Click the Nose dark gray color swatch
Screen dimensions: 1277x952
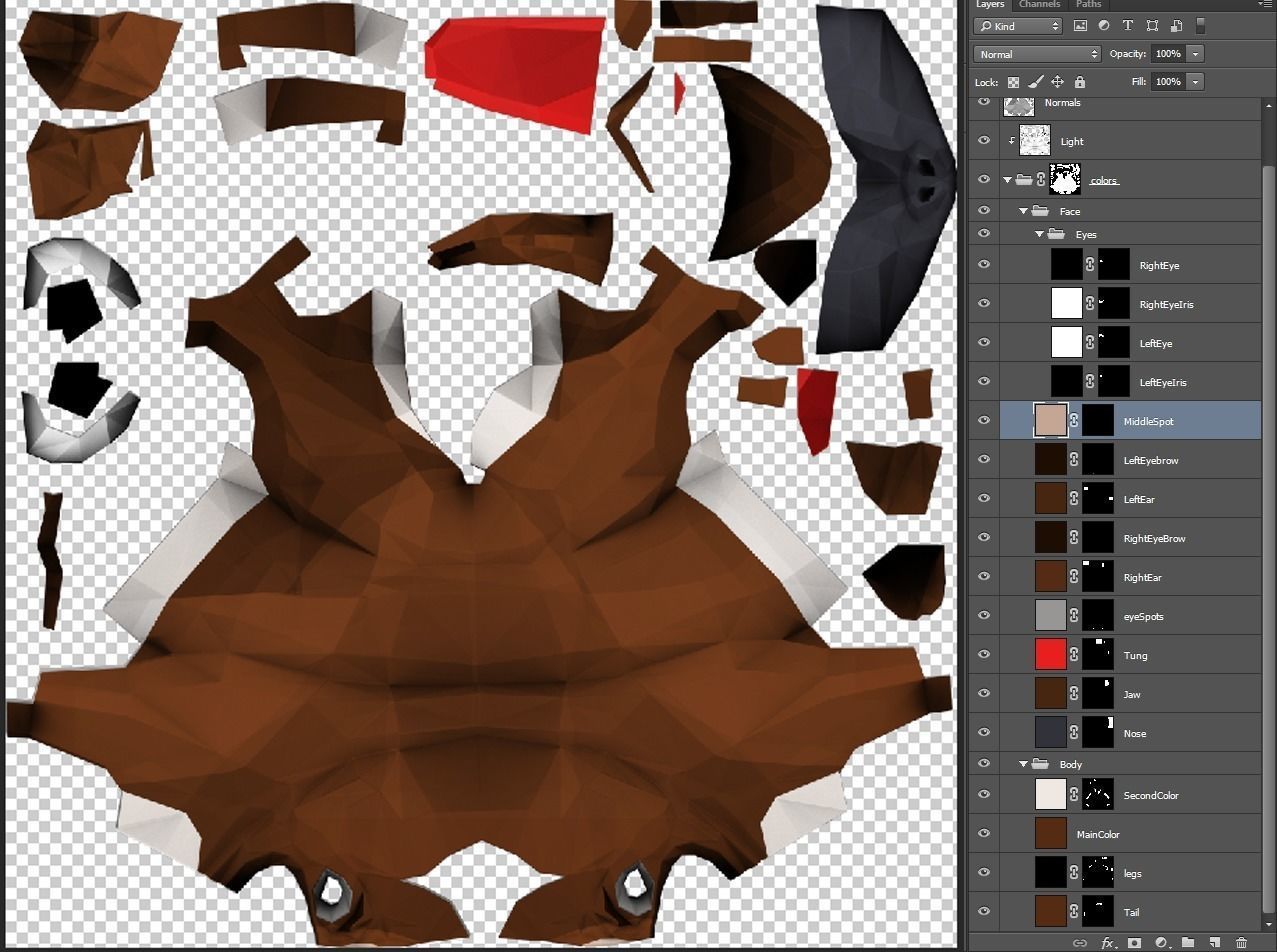1051,733
